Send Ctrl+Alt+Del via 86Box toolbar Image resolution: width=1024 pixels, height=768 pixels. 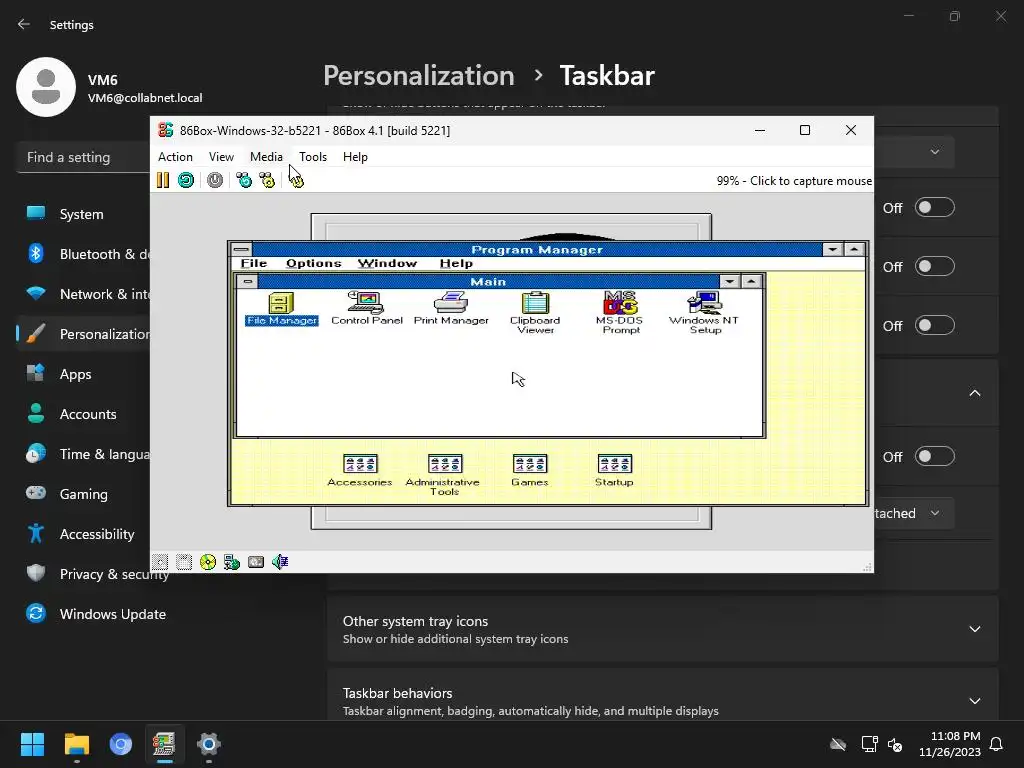[x=244, y=180]
